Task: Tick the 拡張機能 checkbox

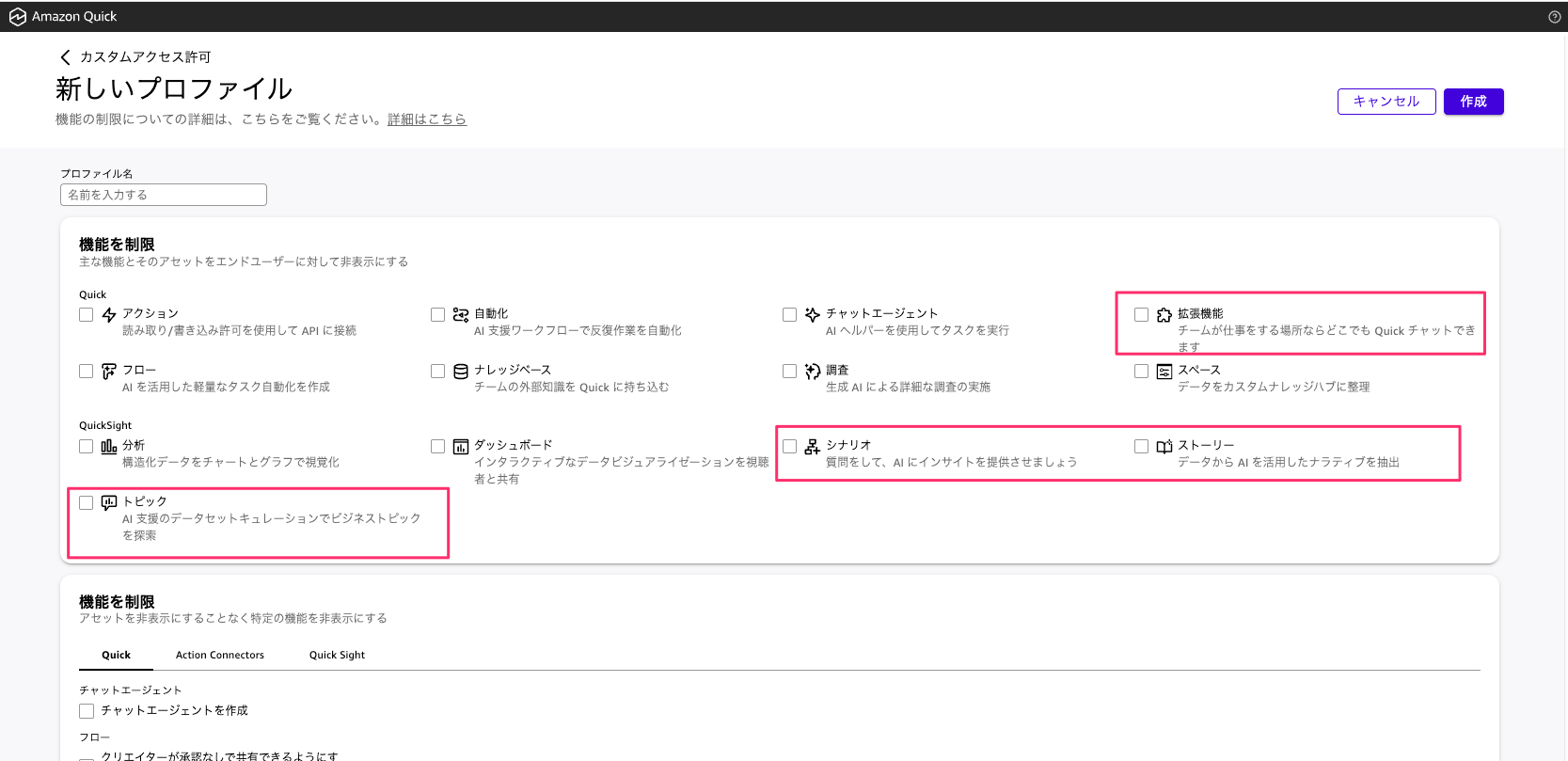Action: pyautogui.click(x=1141, y=315)
